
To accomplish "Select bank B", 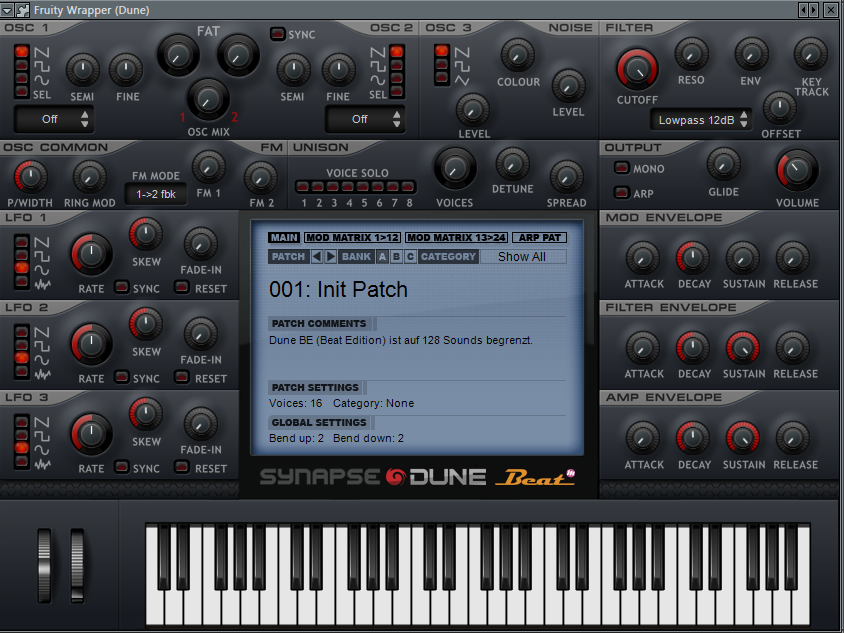I will pyautogui.click(x=396, y=257).
